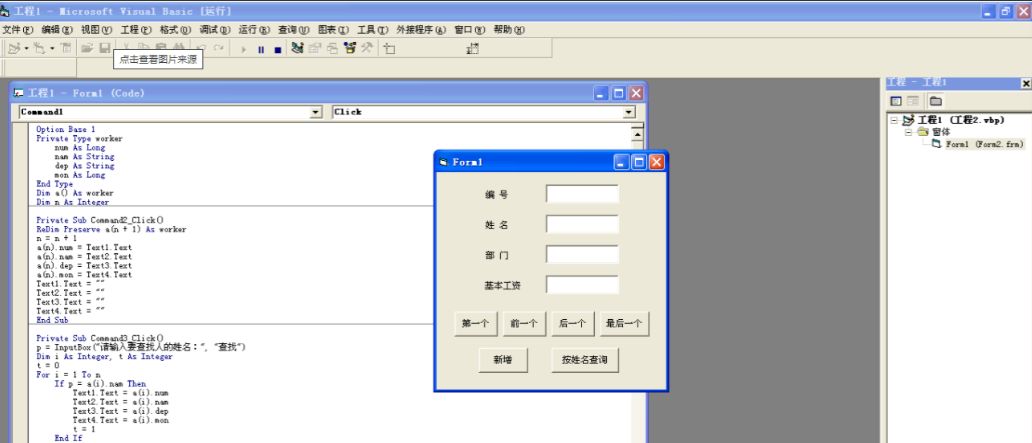Click the 前一个 button in Form1
This screenshot has width=1032, height=443.
click(x=525, y=324)
